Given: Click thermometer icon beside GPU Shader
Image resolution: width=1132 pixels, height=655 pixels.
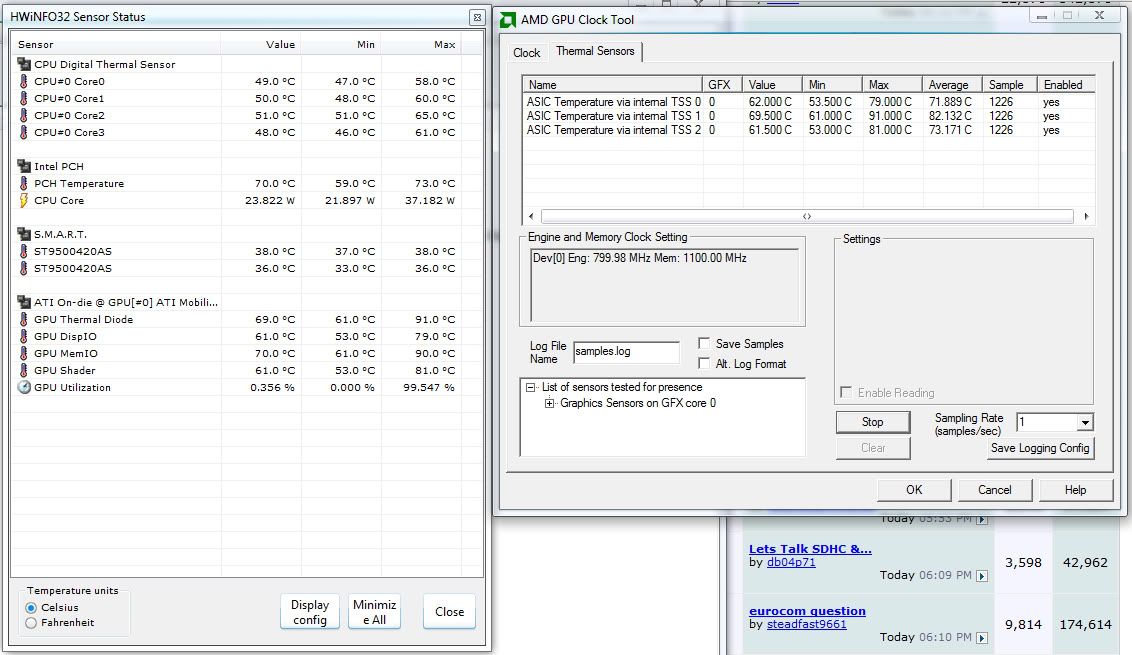Looking at the screenshot, I should pos(24,370).
